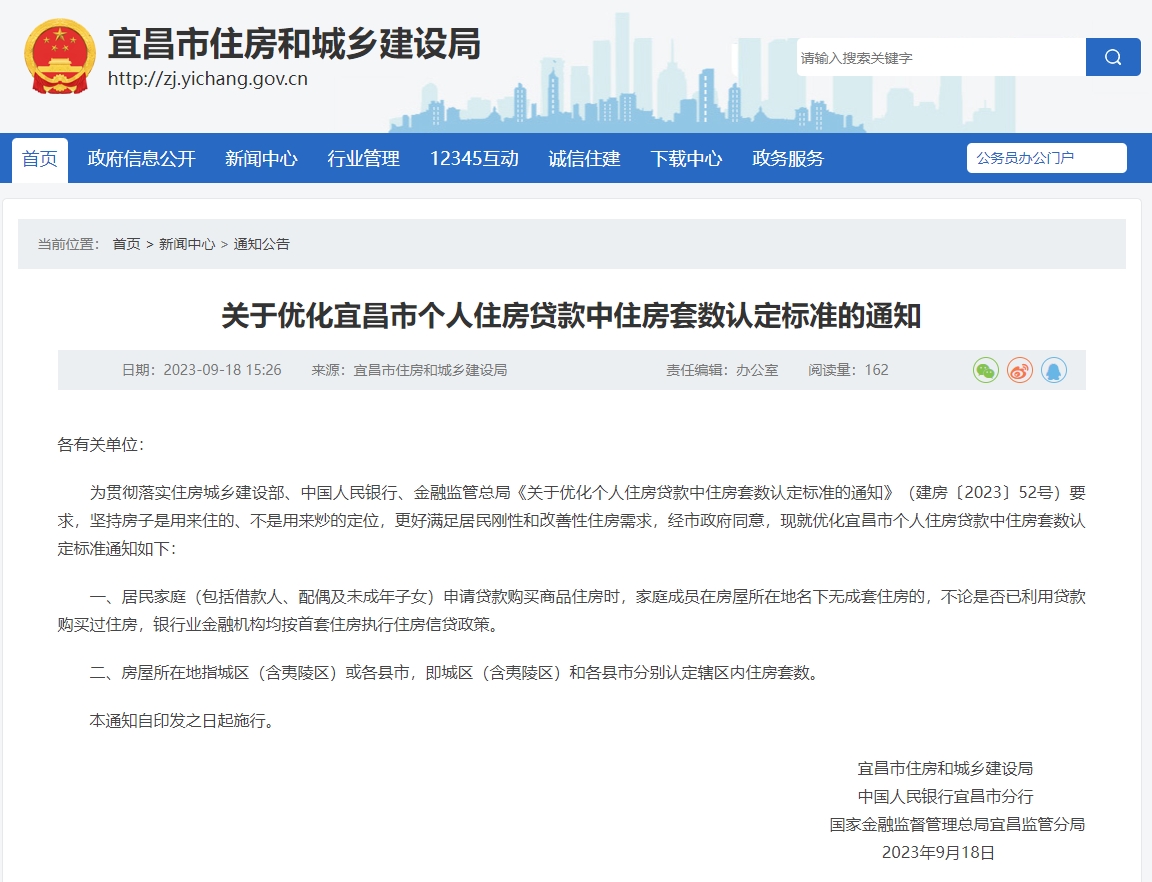1152x882 pixels.
Task: Focus the 请输入搜索关键字 search box
Action: coord(940,58)
